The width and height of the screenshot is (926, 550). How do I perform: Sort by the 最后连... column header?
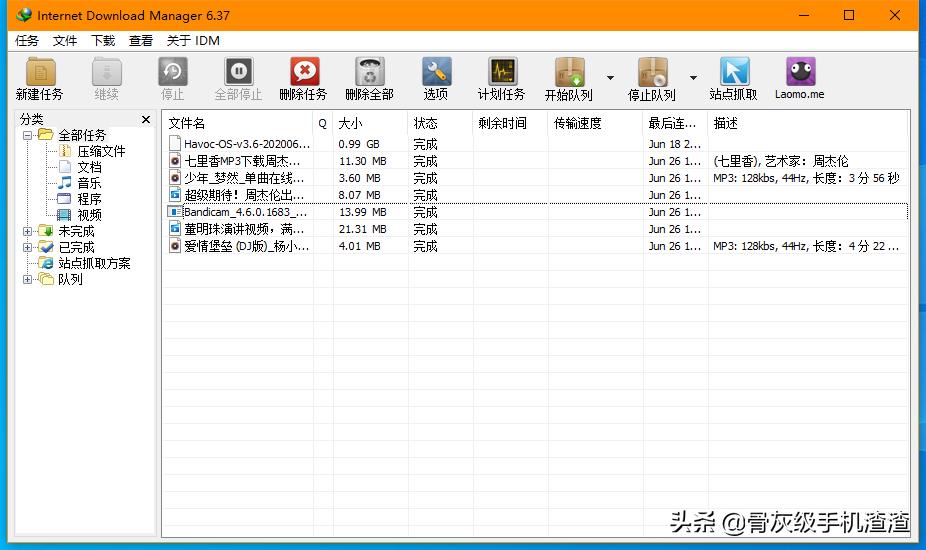tap(675, 123)
